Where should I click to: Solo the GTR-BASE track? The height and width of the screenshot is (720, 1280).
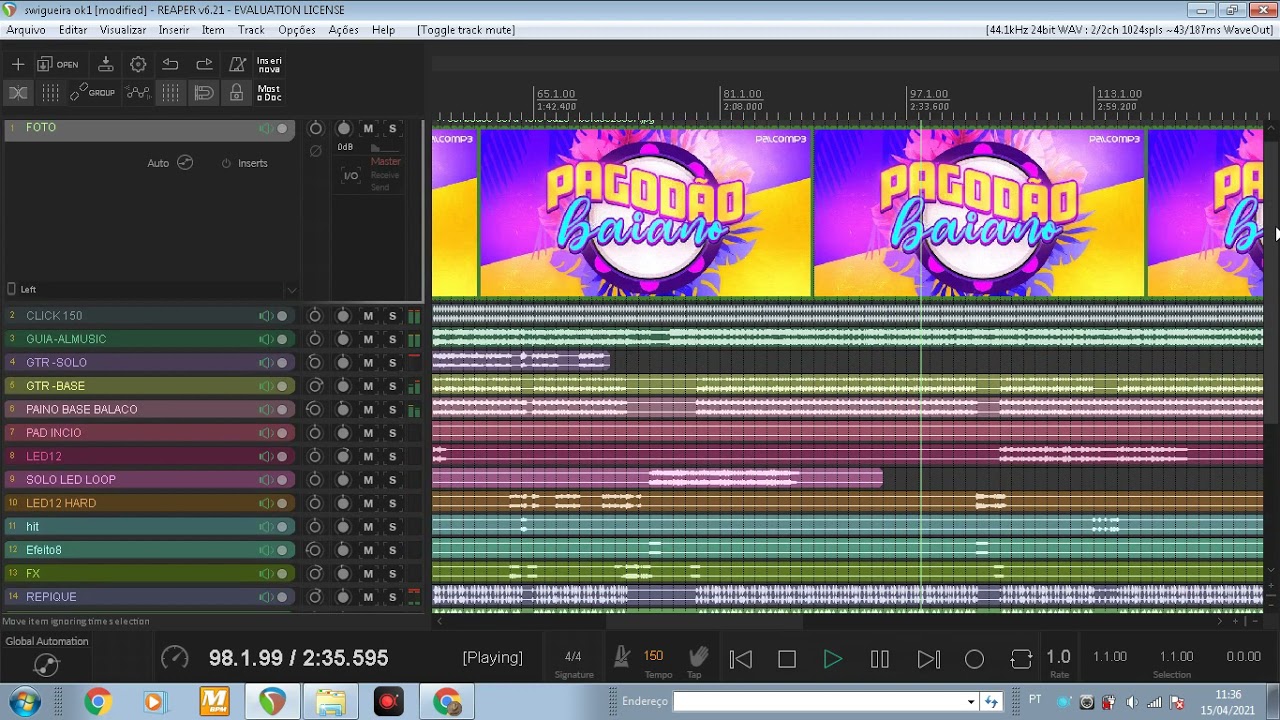[x=392, y=386]
